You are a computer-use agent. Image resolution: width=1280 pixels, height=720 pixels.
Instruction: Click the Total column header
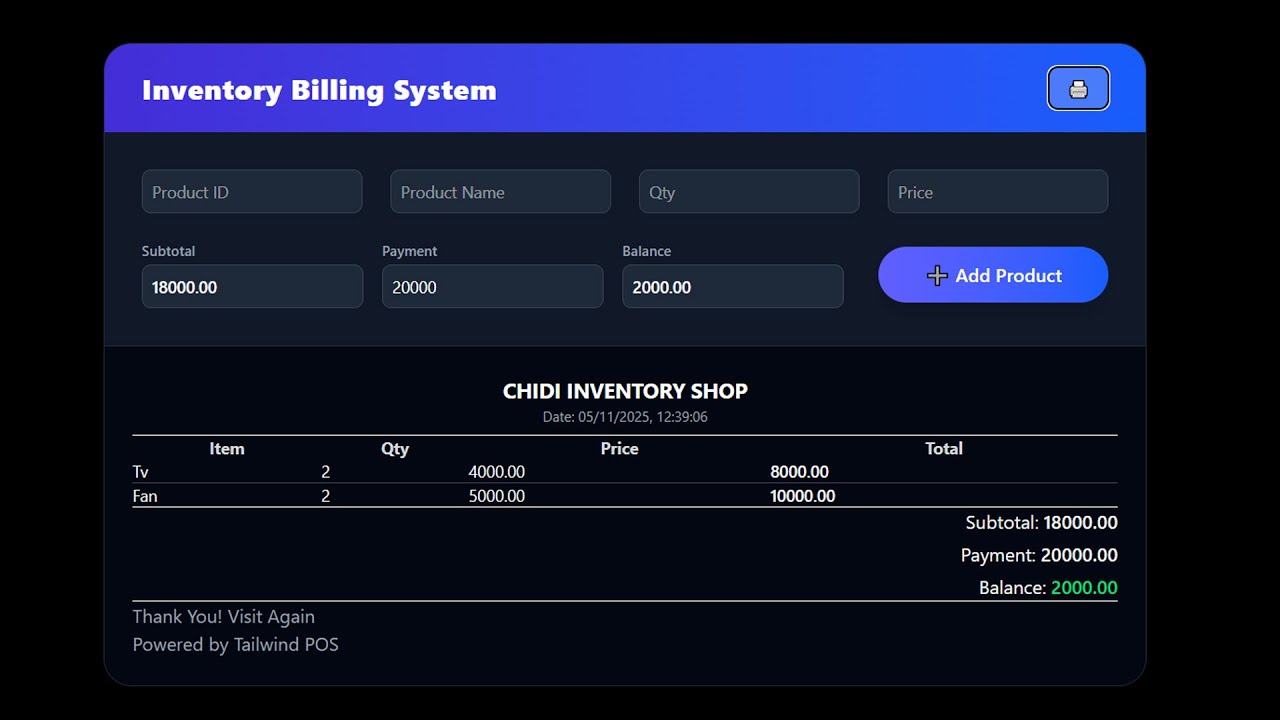[x=944, y=449]
